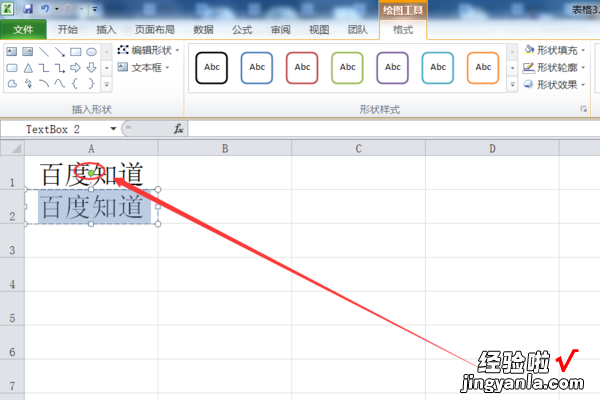Viewport: 600px width, 400px height.
Task: Open the 文件 tab
Action: (x=23, y=29)
